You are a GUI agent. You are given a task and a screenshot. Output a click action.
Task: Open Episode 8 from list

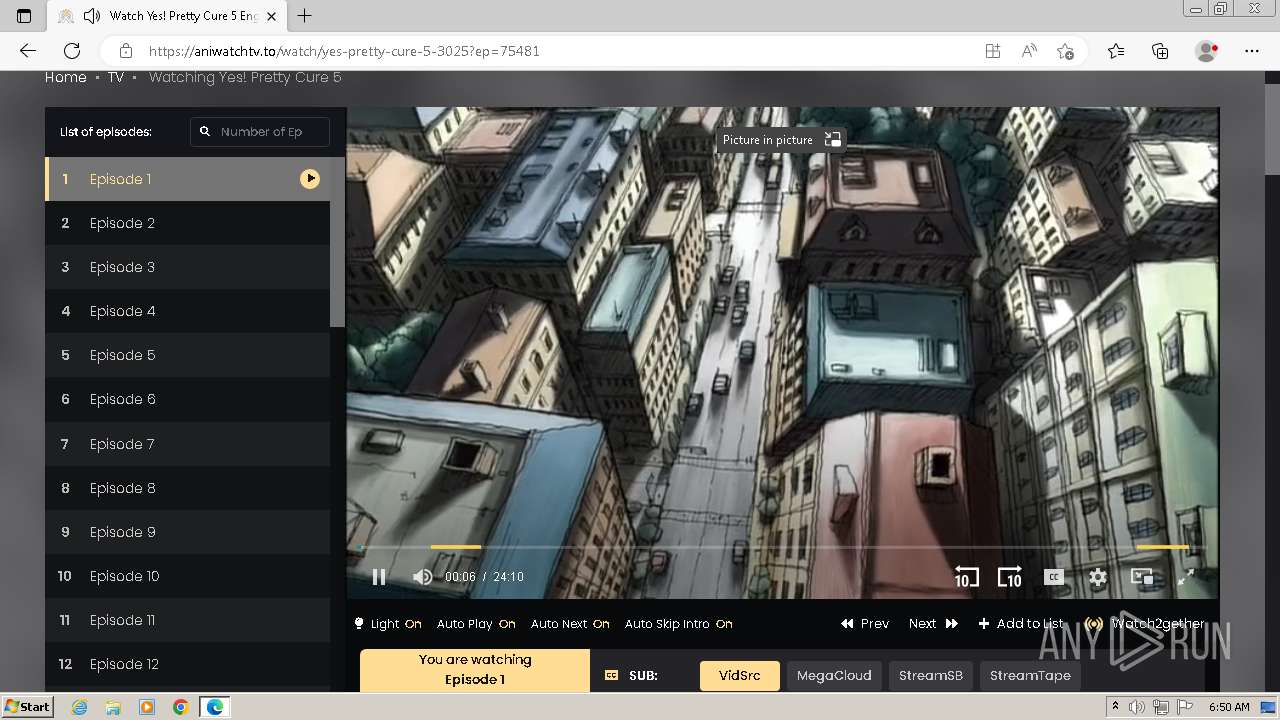pos(188,488)
